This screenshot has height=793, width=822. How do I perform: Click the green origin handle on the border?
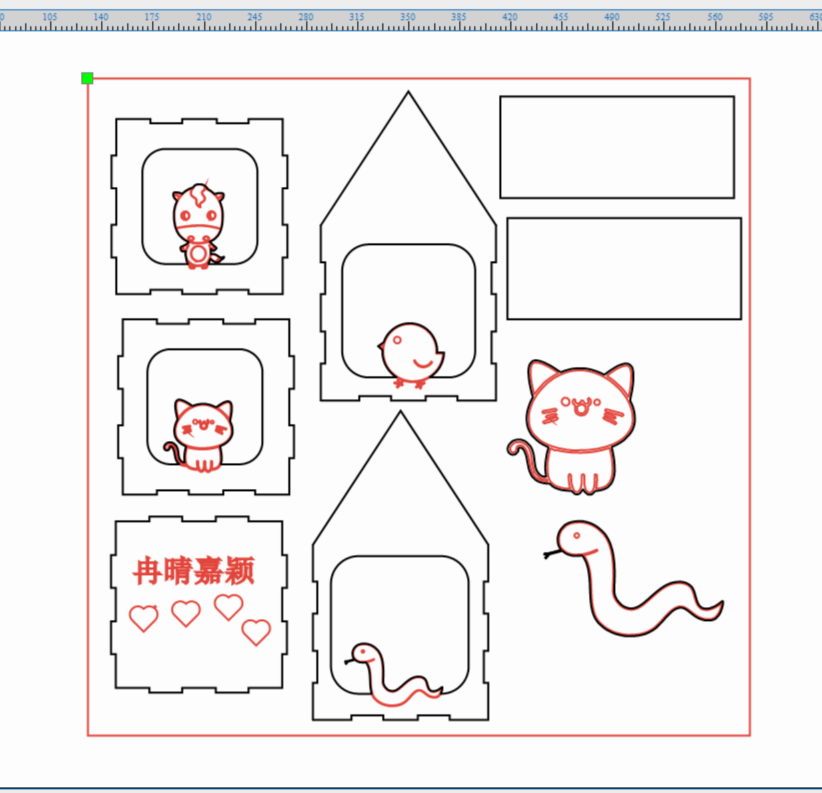(87, 78)
